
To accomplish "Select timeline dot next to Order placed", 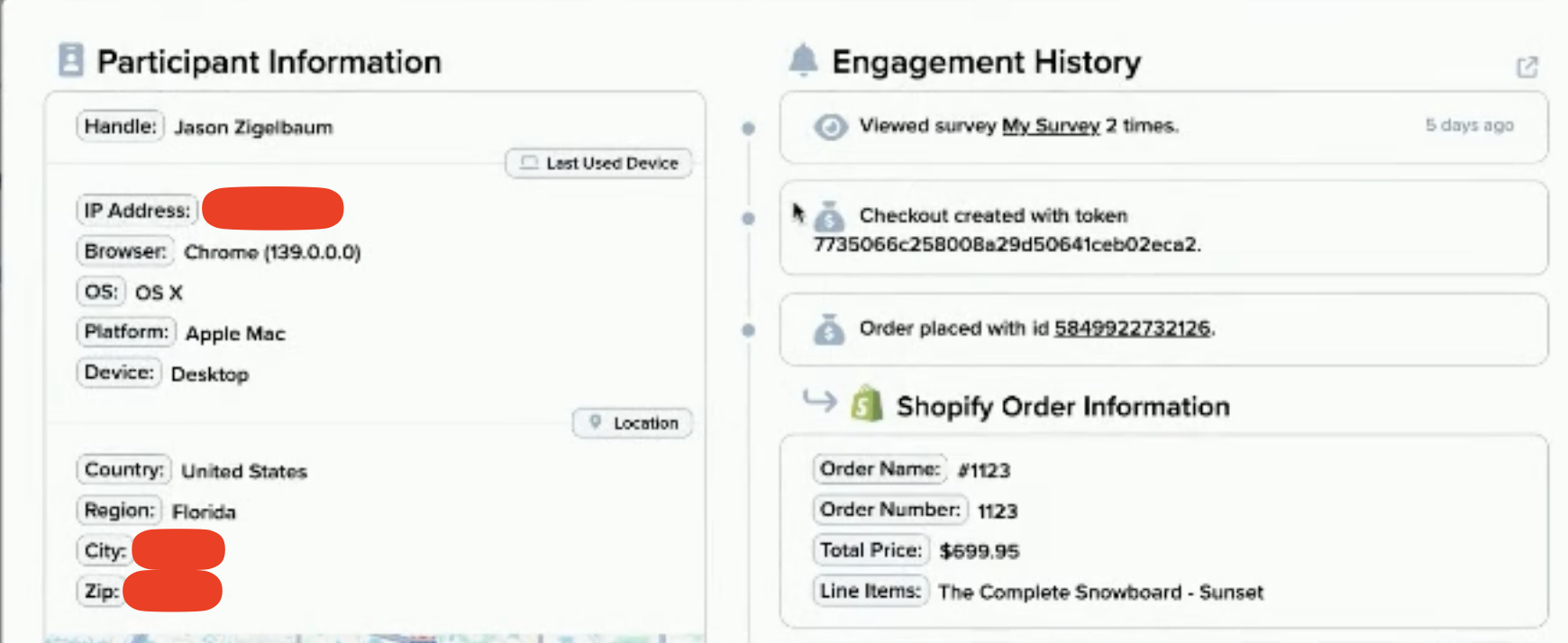I will [748, 331].
